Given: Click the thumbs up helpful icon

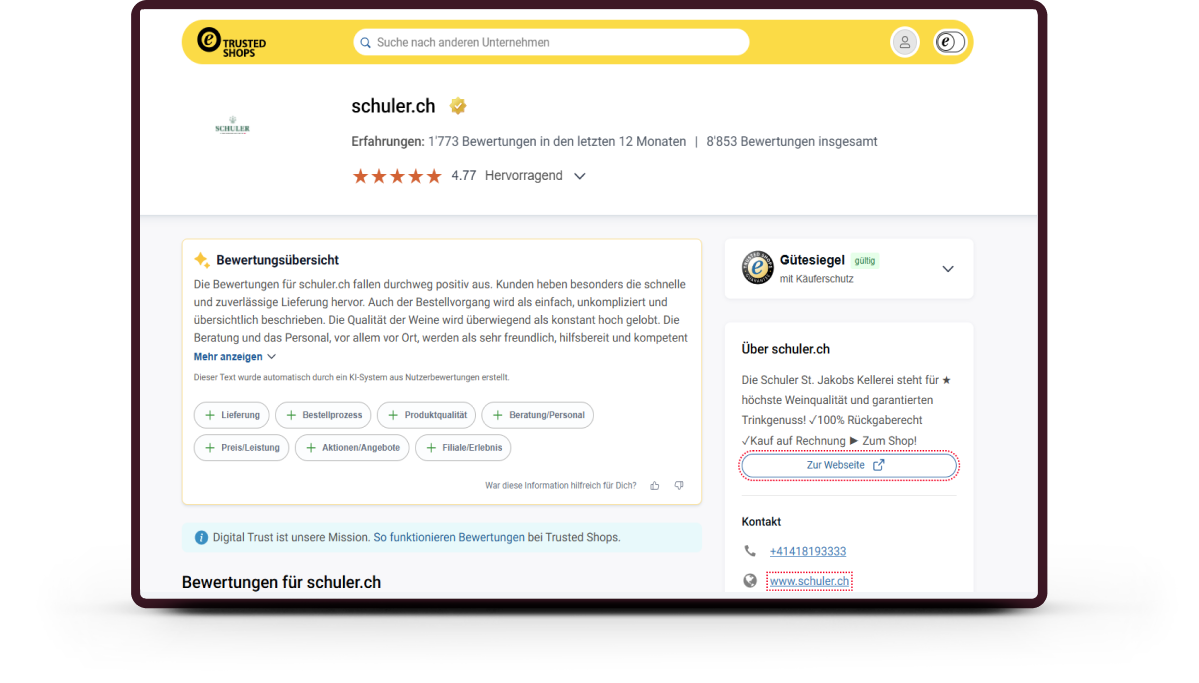Looking at the screenshot, I should point(655,486).
